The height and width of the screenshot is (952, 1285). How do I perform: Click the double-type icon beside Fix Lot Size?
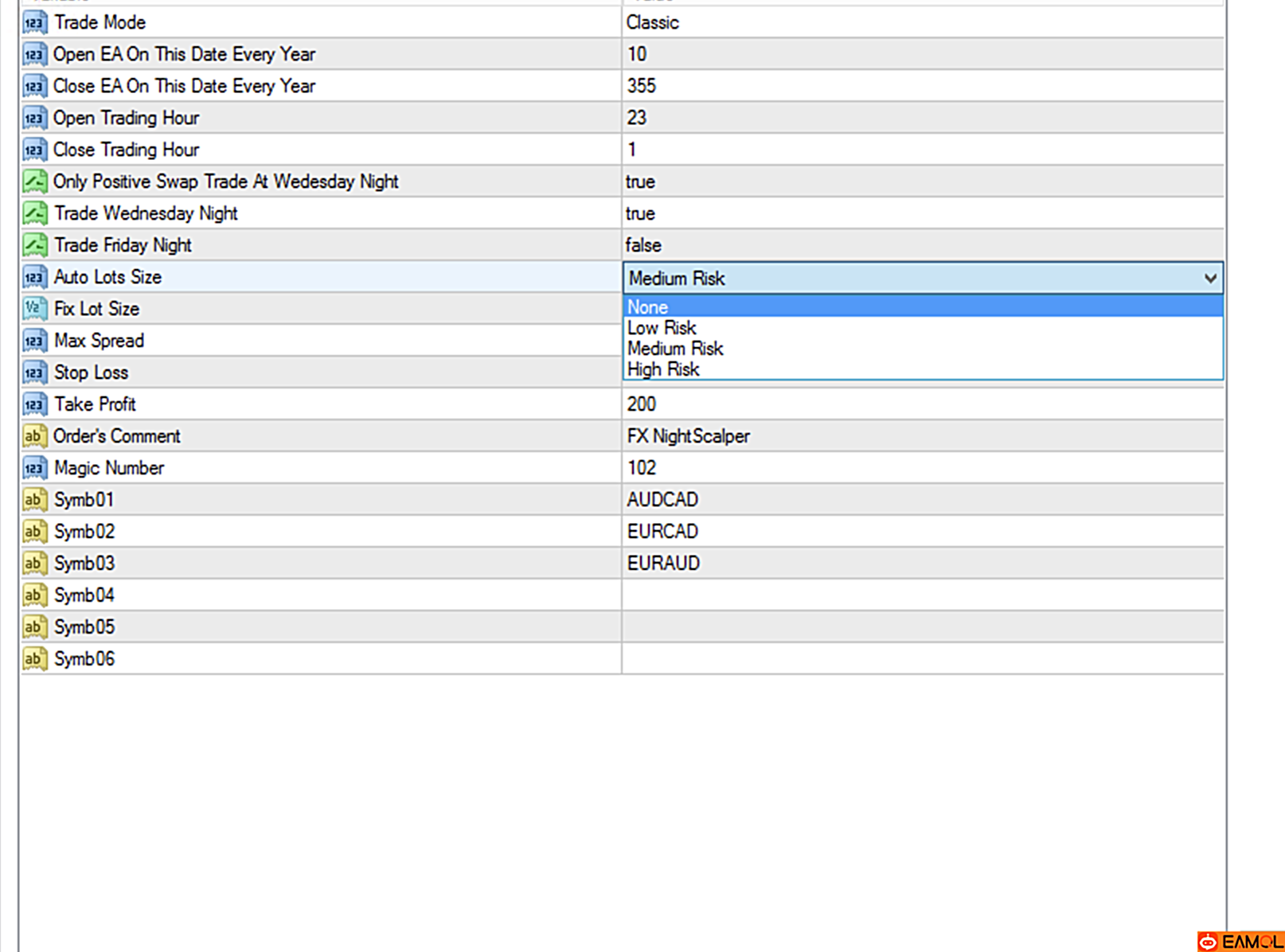pyautogui.click(x=34, y=309)
